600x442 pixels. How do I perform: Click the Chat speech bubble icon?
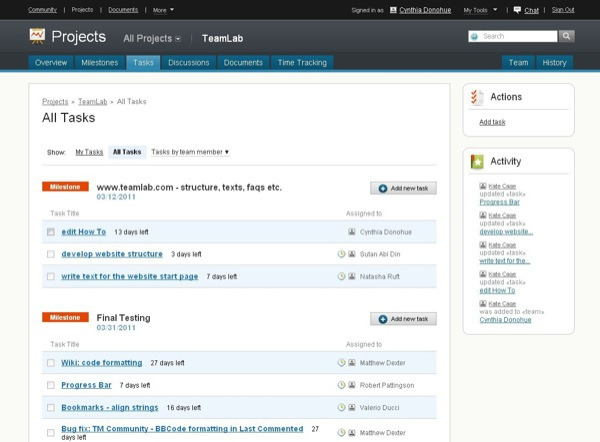click(x=517, y=10)
